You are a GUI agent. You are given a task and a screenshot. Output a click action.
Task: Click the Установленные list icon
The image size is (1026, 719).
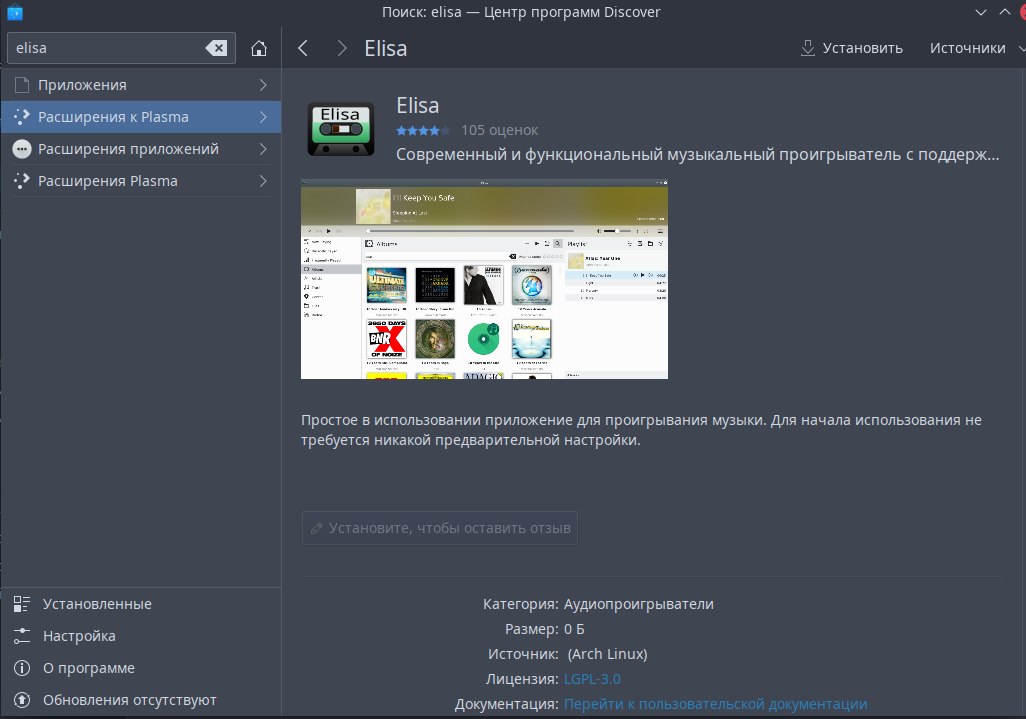coord(22,604)
